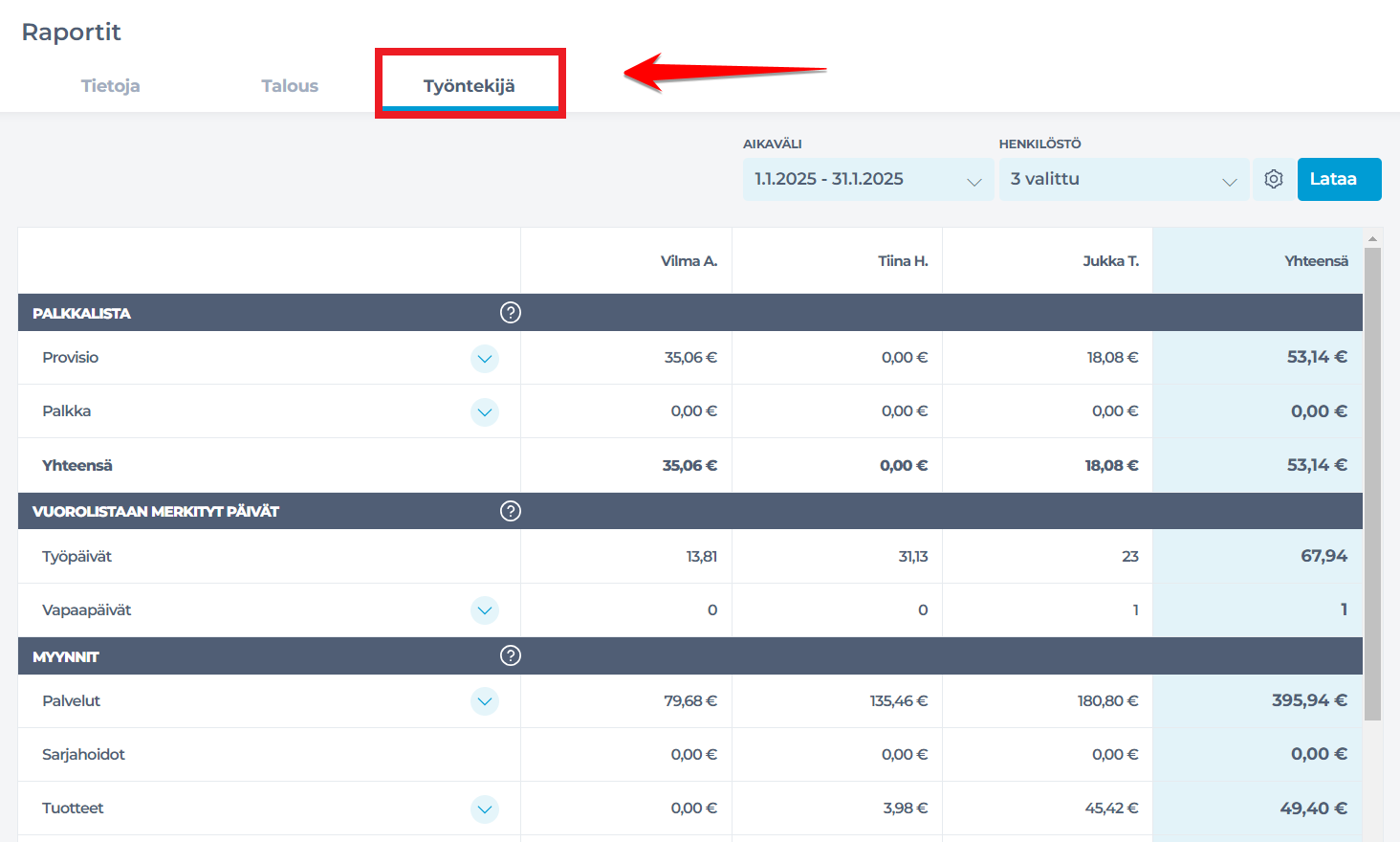This screenshot has height=842, width=1400.
Task: Open the report settings gear icon
Action: (1273, 179)
